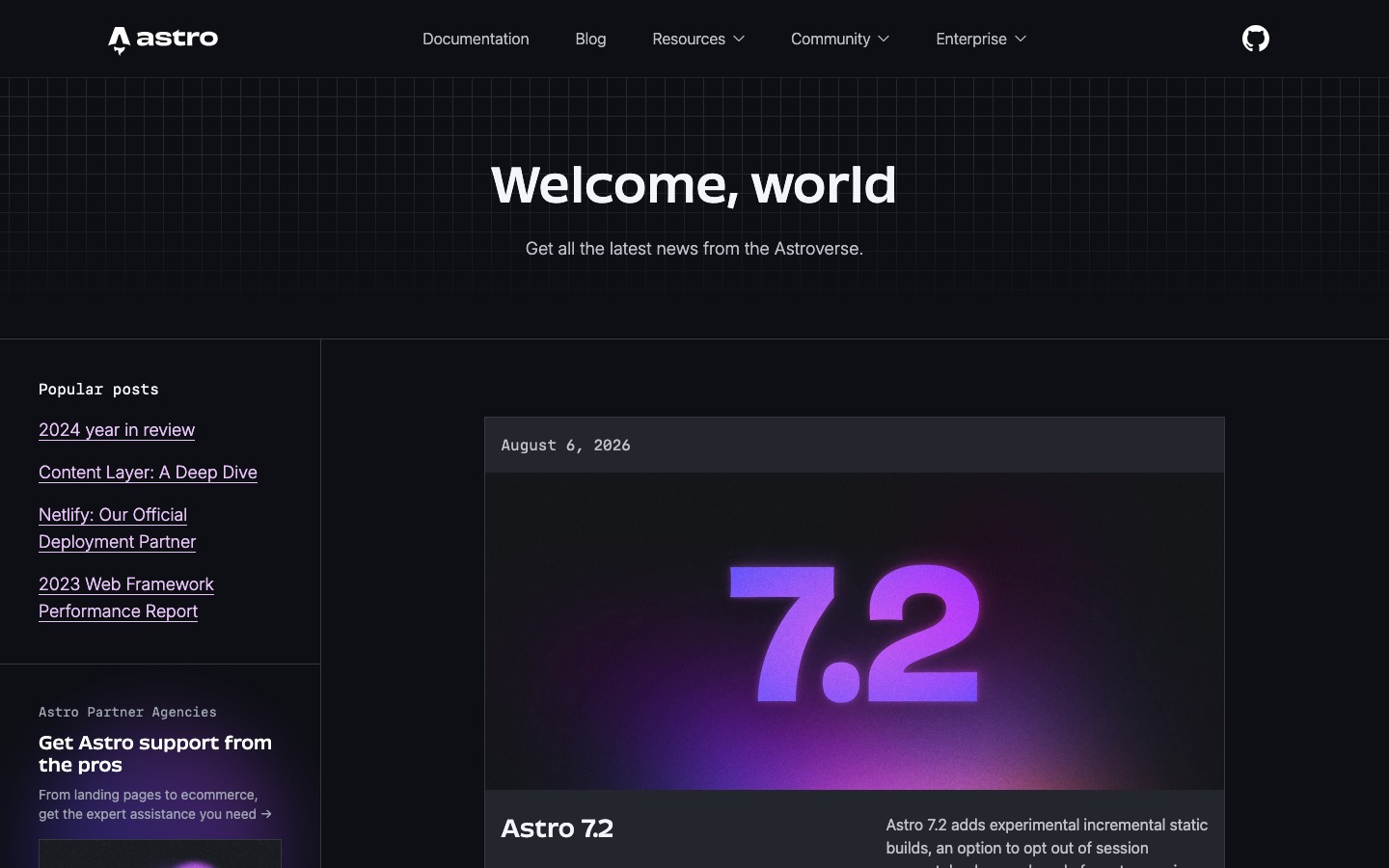Click the Welcome, world heading
Viewport: 1389px width, 868px height.
click(694, 184)
